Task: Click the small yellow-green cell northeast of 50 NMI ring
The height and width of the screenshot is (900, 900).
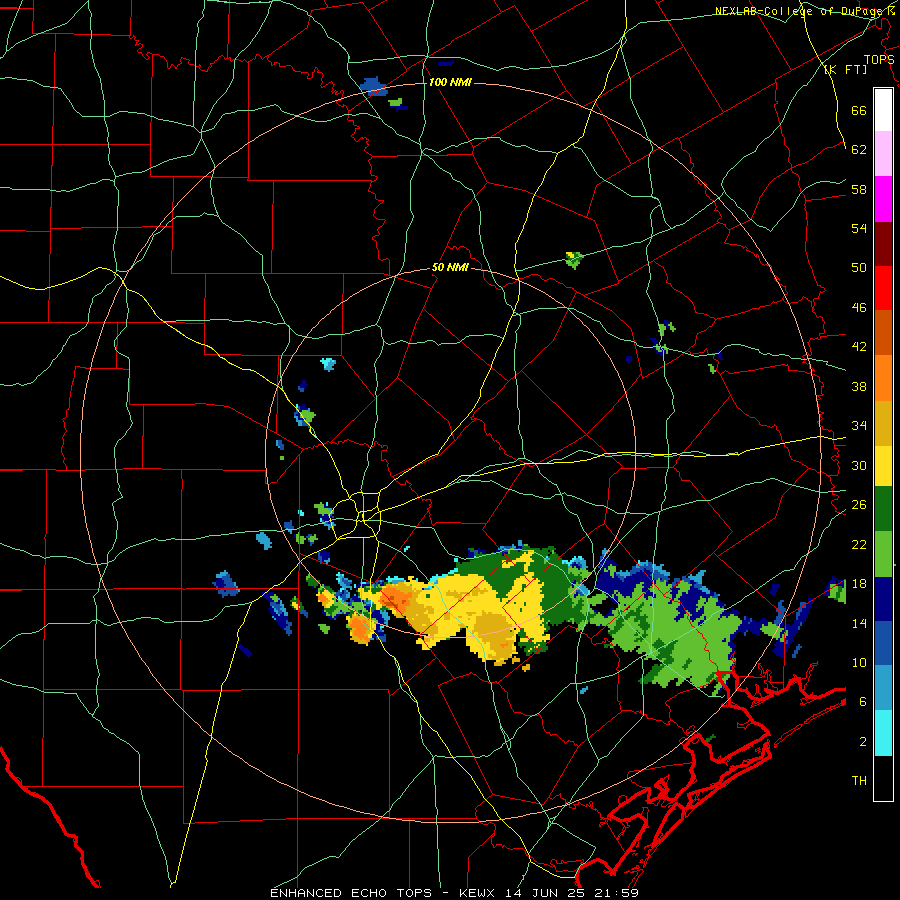Action: pos(574,259)
